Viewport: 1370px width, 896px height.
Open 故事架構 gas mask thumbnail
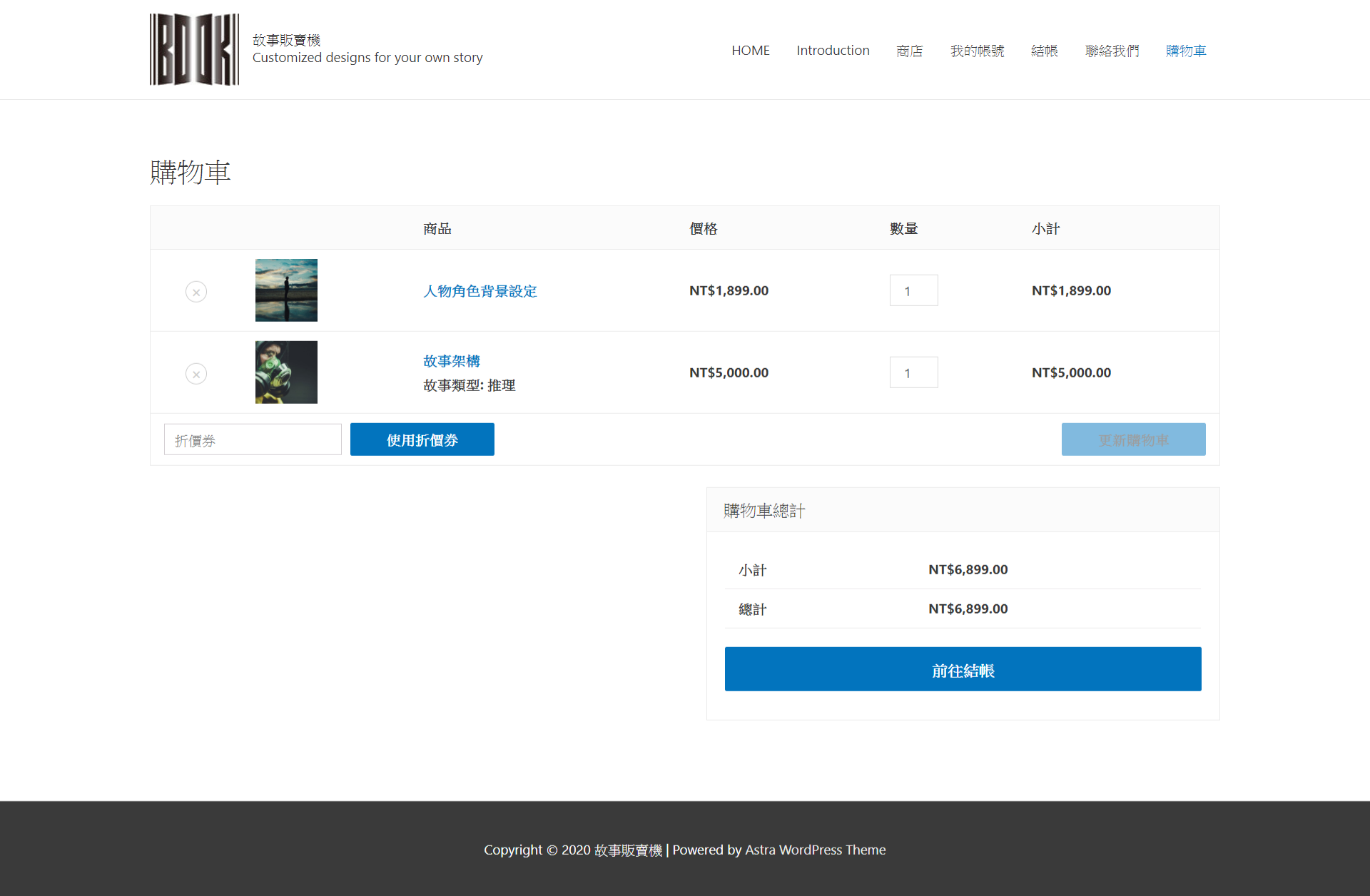pyautogui.click(x=286, y=372)
